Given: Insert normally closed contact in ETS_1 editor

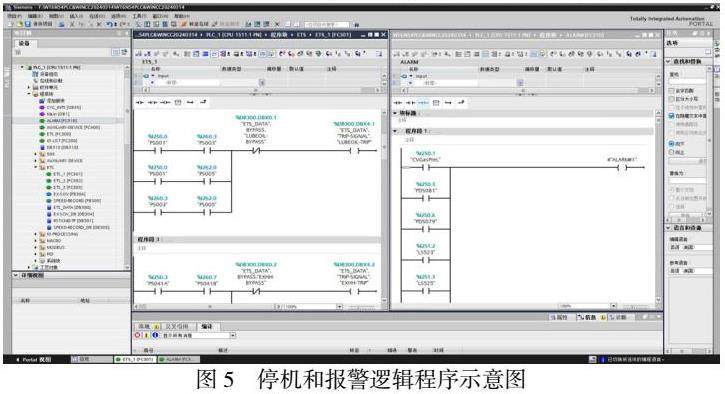Looking at the screenshot, I should (x=152, y=103).
